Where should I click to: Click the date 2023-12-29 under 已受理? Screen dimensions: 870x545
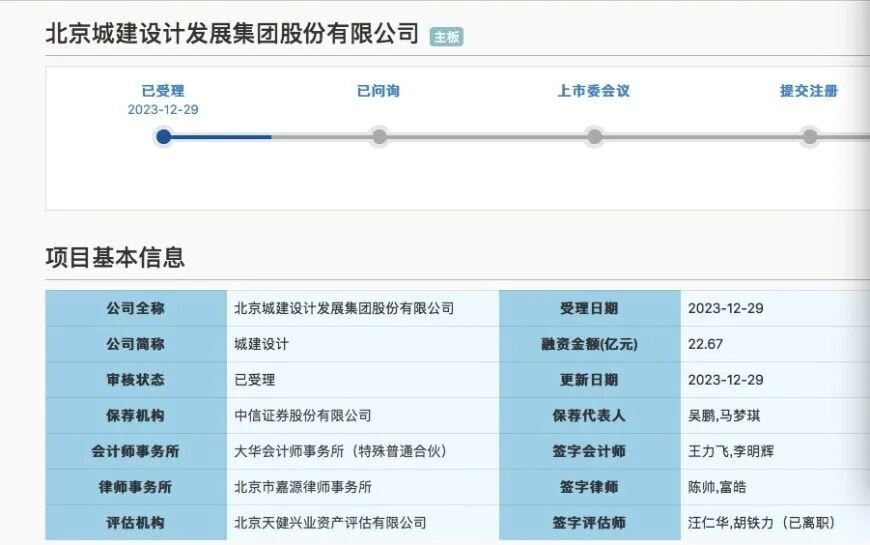pyautogui.click(x=163, y=110)
